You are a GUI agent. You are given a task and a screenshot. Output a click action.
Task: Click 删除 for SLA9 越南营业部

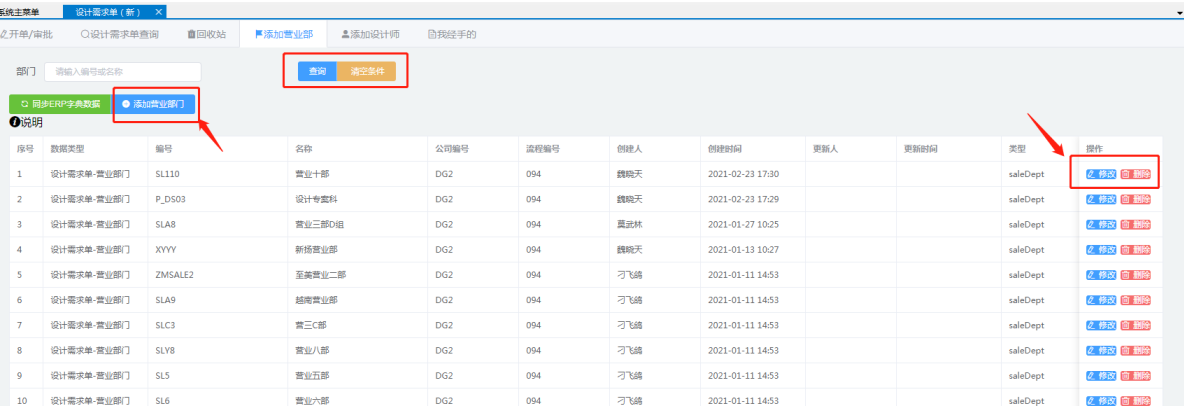(1136, 300)
